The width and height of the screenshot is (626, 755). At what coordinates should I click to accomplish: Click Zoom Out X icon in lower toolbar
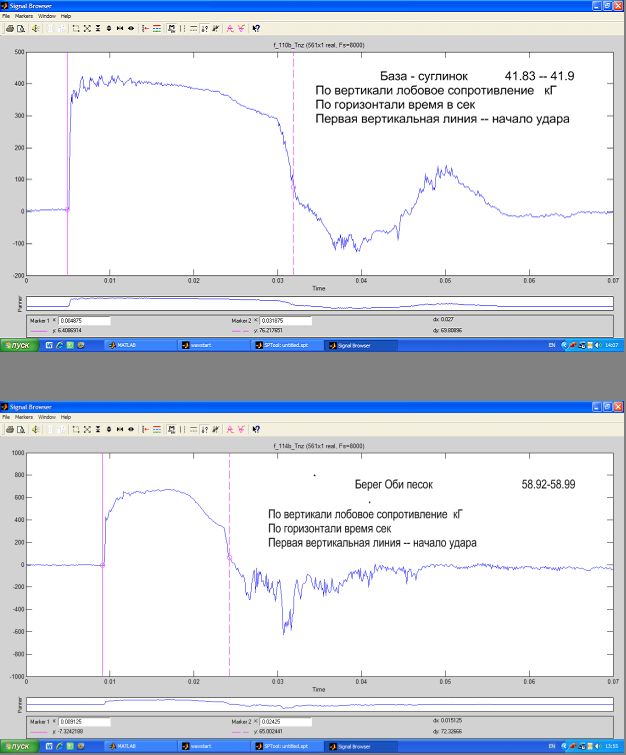pyautogui.click(x=133, y=428)
